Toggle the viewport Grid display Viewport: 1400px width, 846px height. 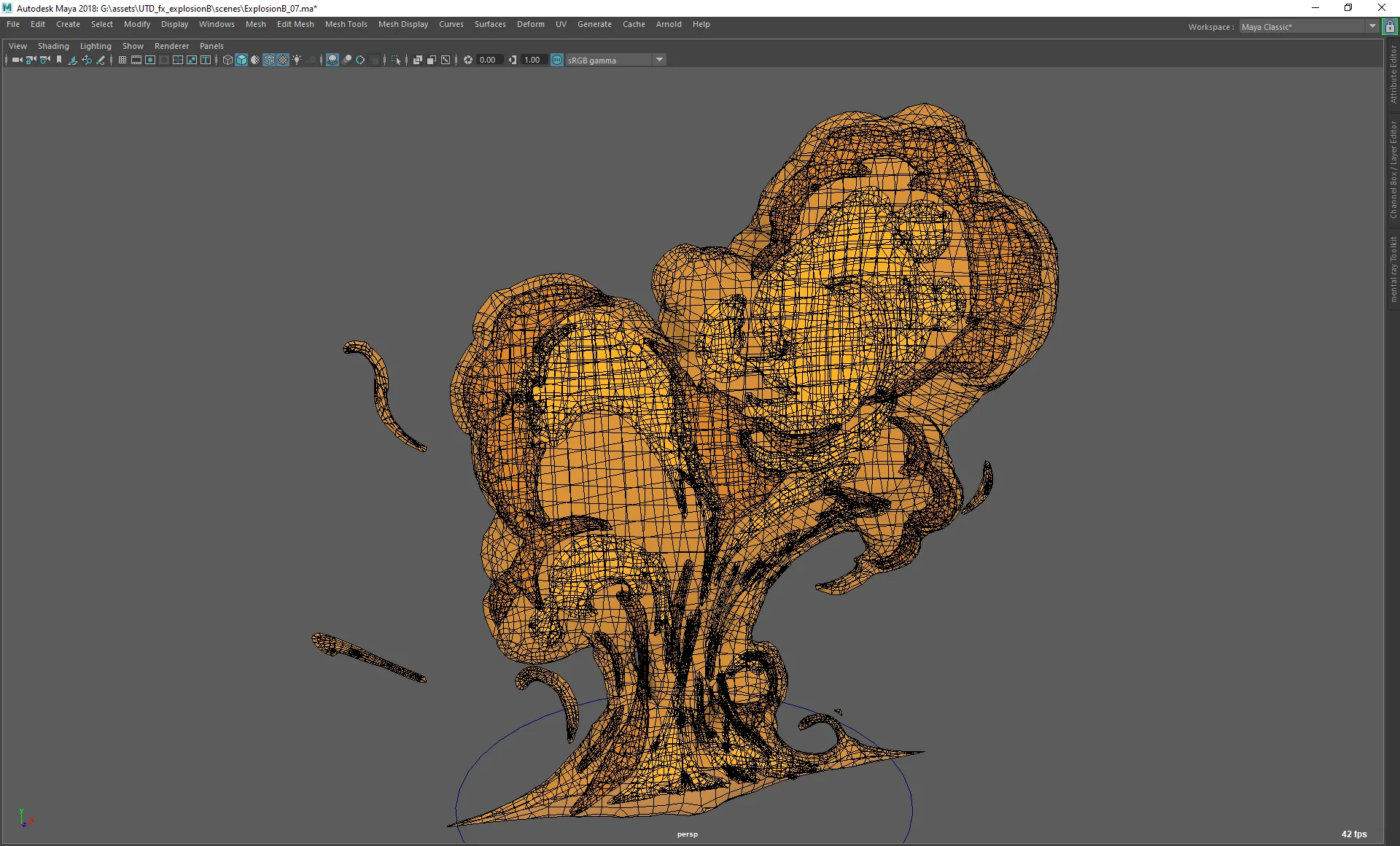point(122,60)
